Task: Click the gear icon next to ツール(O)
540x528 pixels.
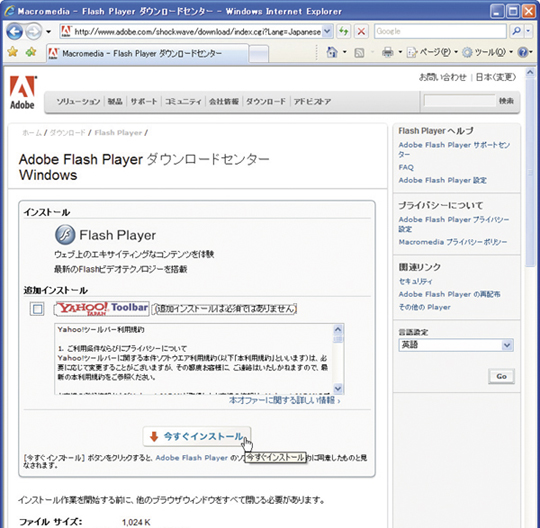Action: (x=467, y=52)
